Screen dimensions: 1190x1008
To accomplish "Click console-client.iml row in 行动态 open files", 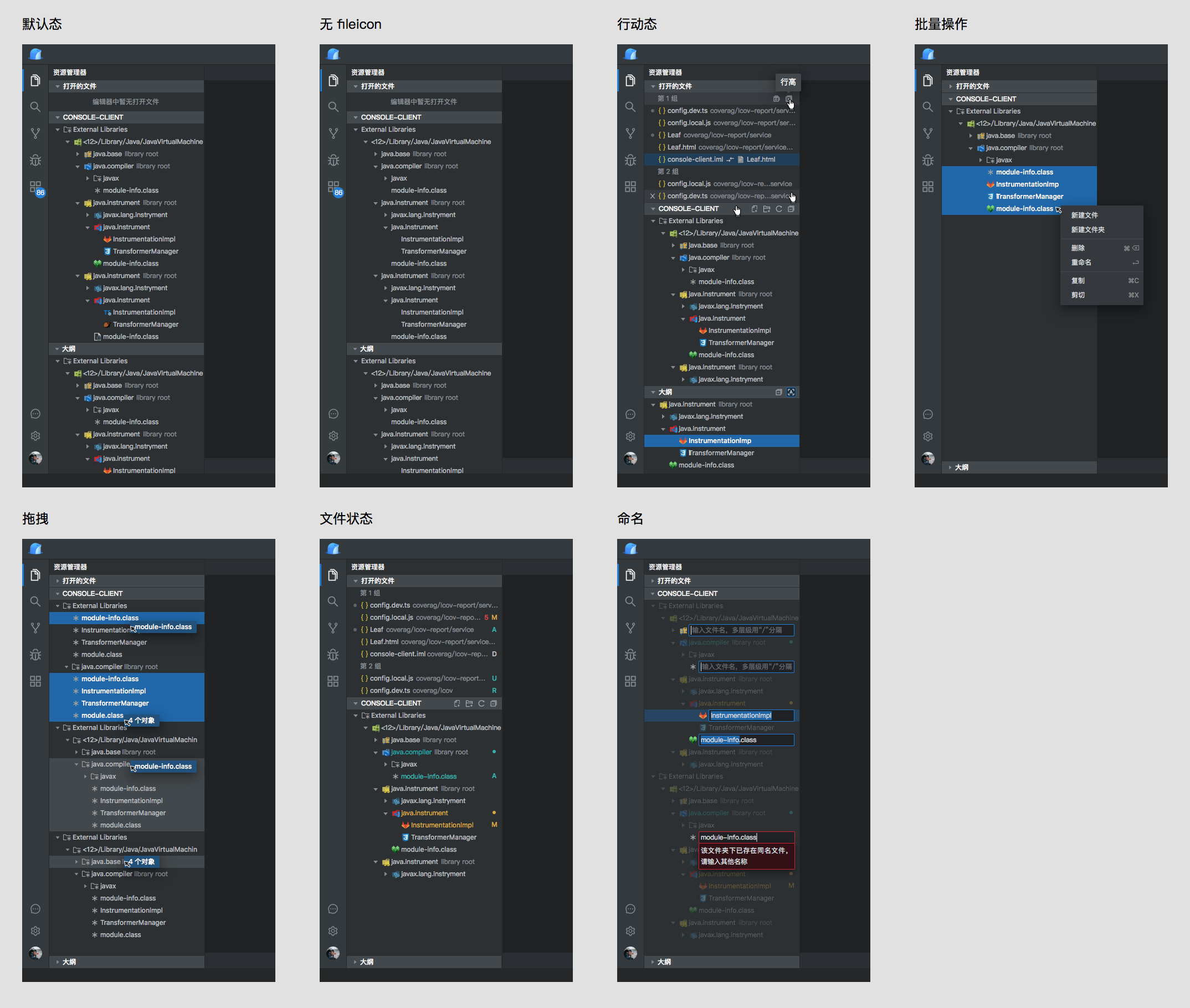I will pos(695,160).
